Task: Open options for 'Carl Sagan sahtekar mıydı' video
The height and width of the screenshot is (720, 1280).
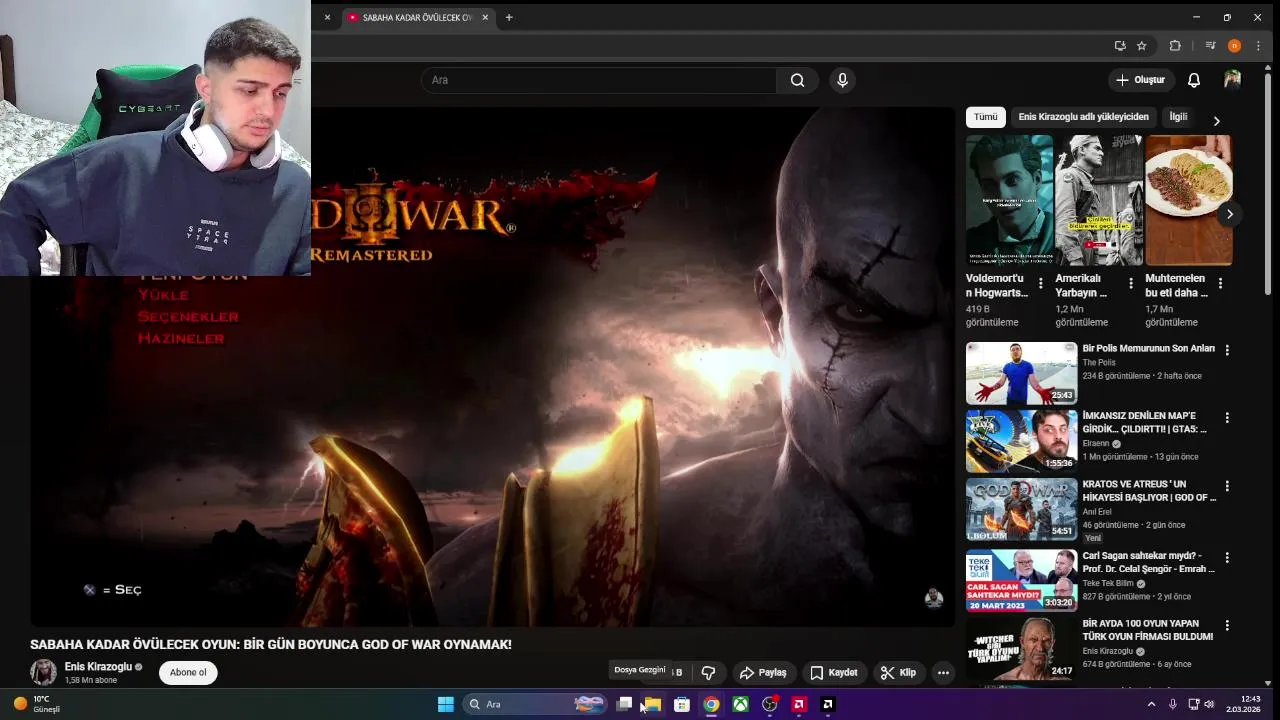Action: [x=1227, y=557]
